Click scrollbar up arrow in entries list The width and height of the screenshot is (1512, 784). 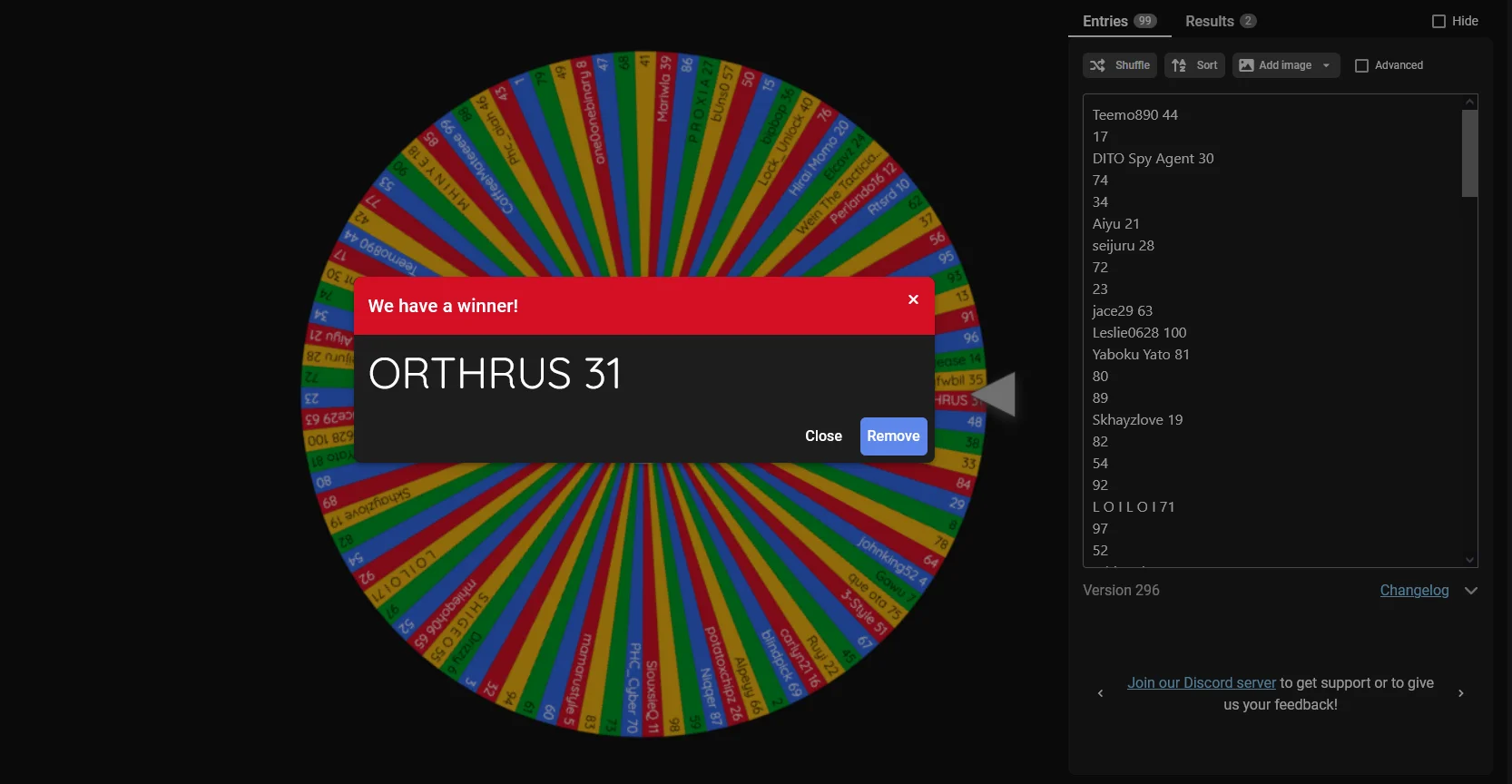[1469, 102]
